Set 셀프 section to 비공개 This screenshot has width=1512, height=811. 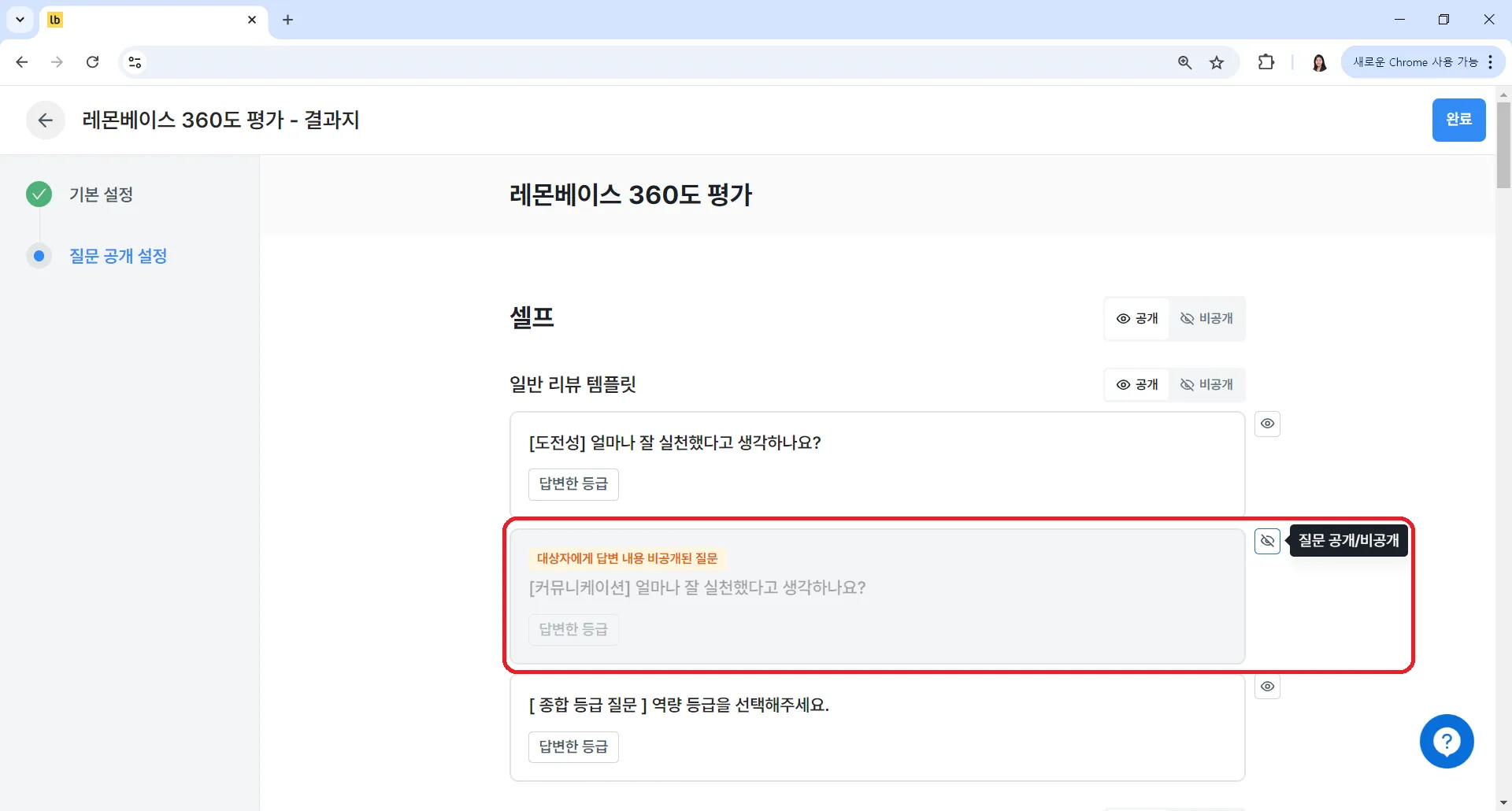pyautogui.click(x=1206, y=318)
